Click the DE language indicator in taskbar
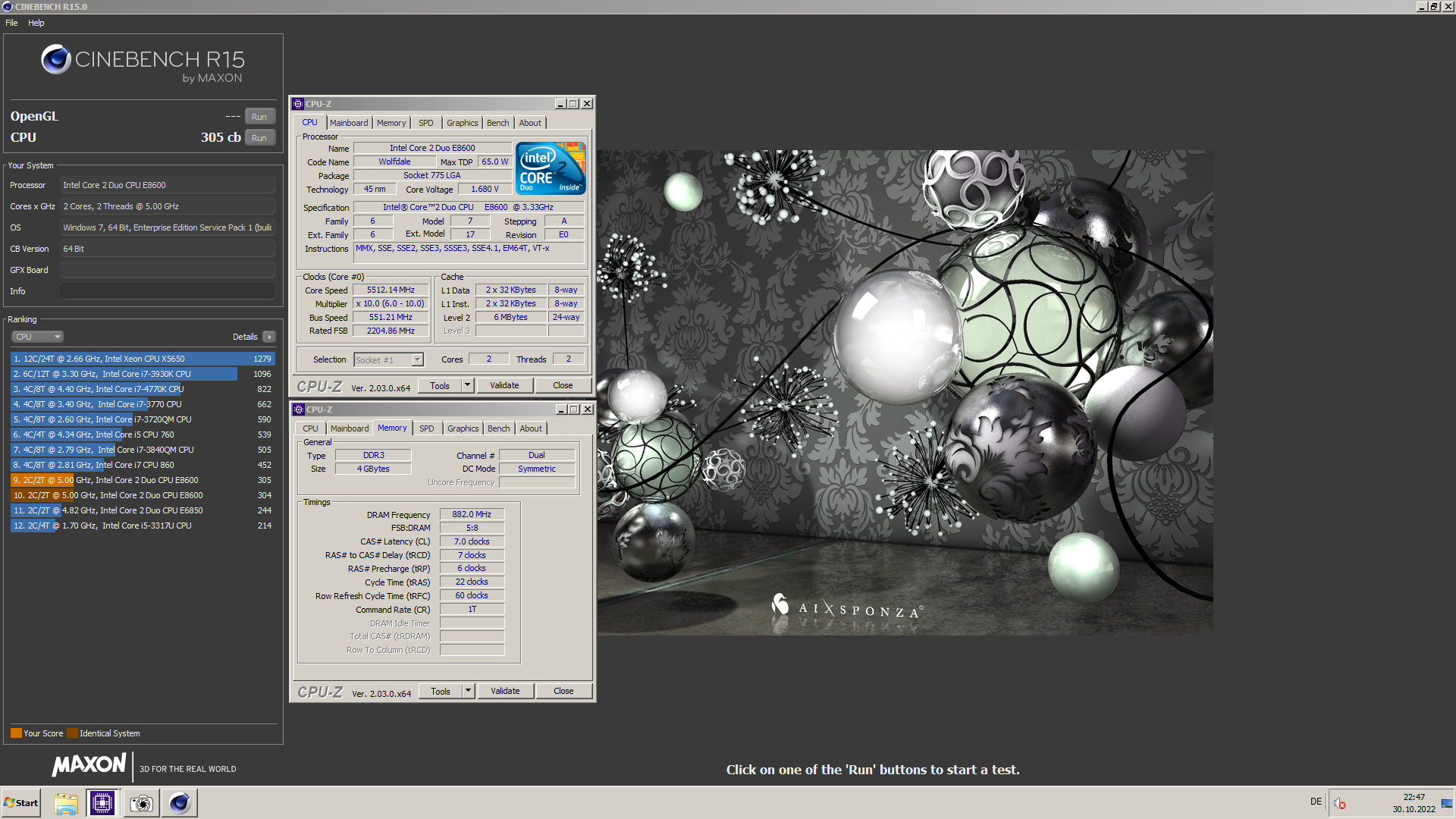 pos(1316,802)
